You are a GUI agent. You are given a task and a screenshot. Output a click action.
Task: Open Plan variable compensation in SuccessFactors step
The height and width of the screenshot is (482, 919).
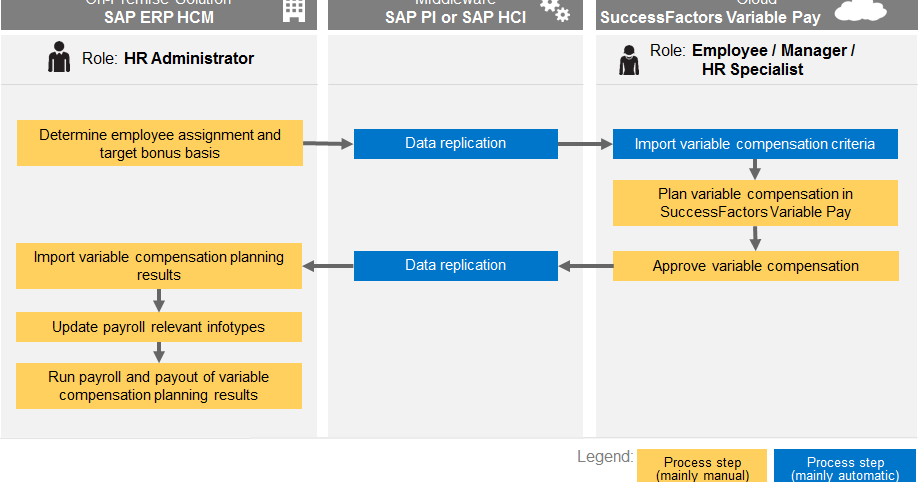pyautogui.click(x=755, y=203)
